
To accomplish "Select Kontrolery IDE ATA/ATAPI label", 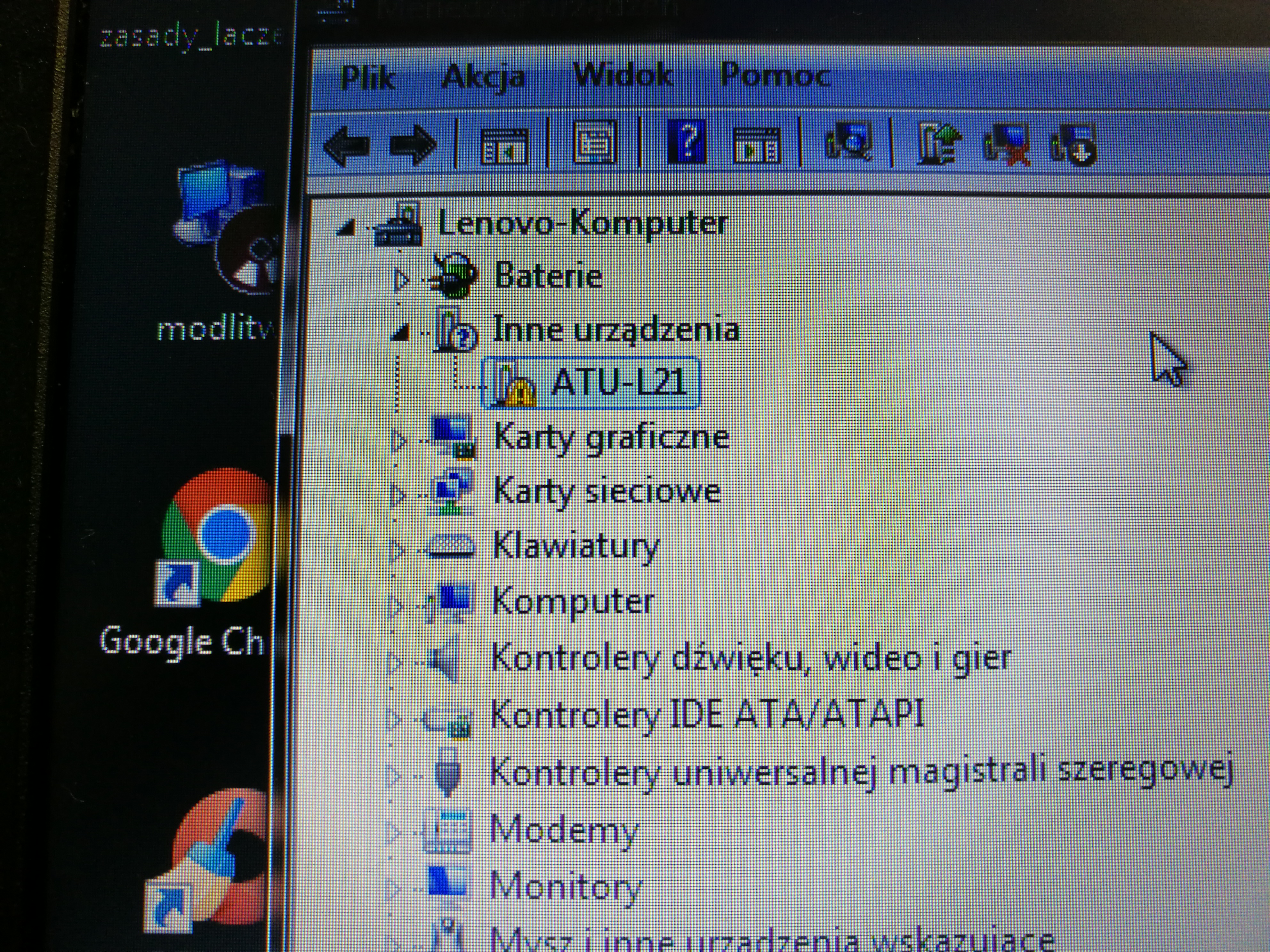I will tap(707, 714).
